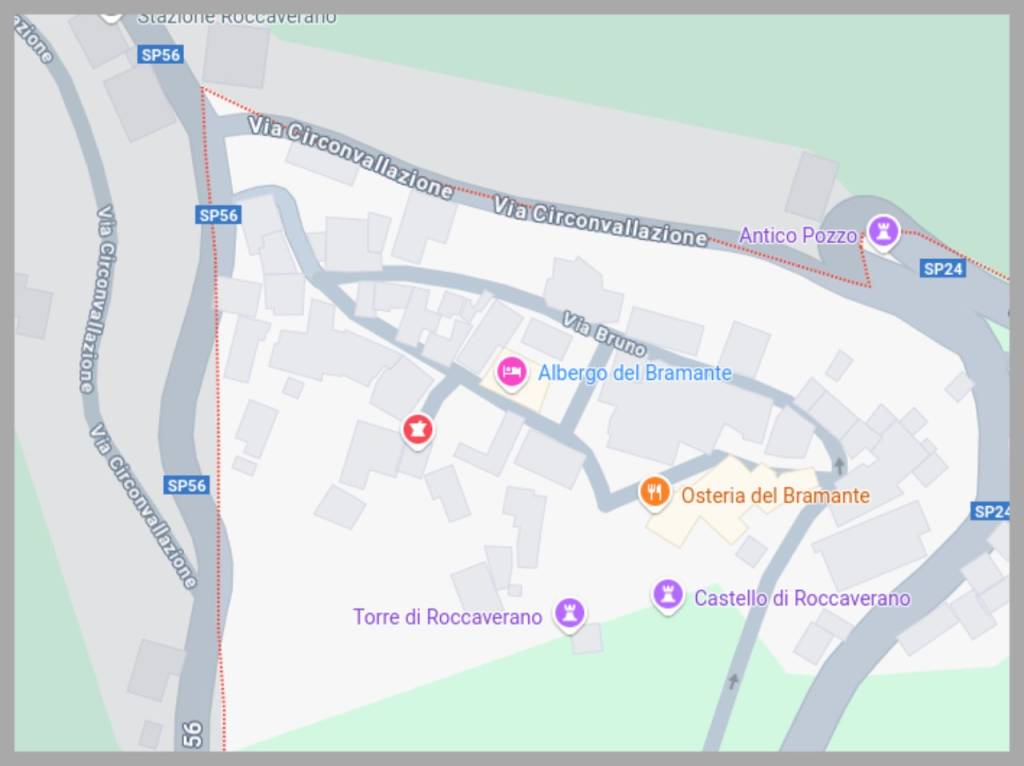The image size is (1024, 766).
Task: Select the Castello di Roccaverano castle pin
Action: pos(667,596)
